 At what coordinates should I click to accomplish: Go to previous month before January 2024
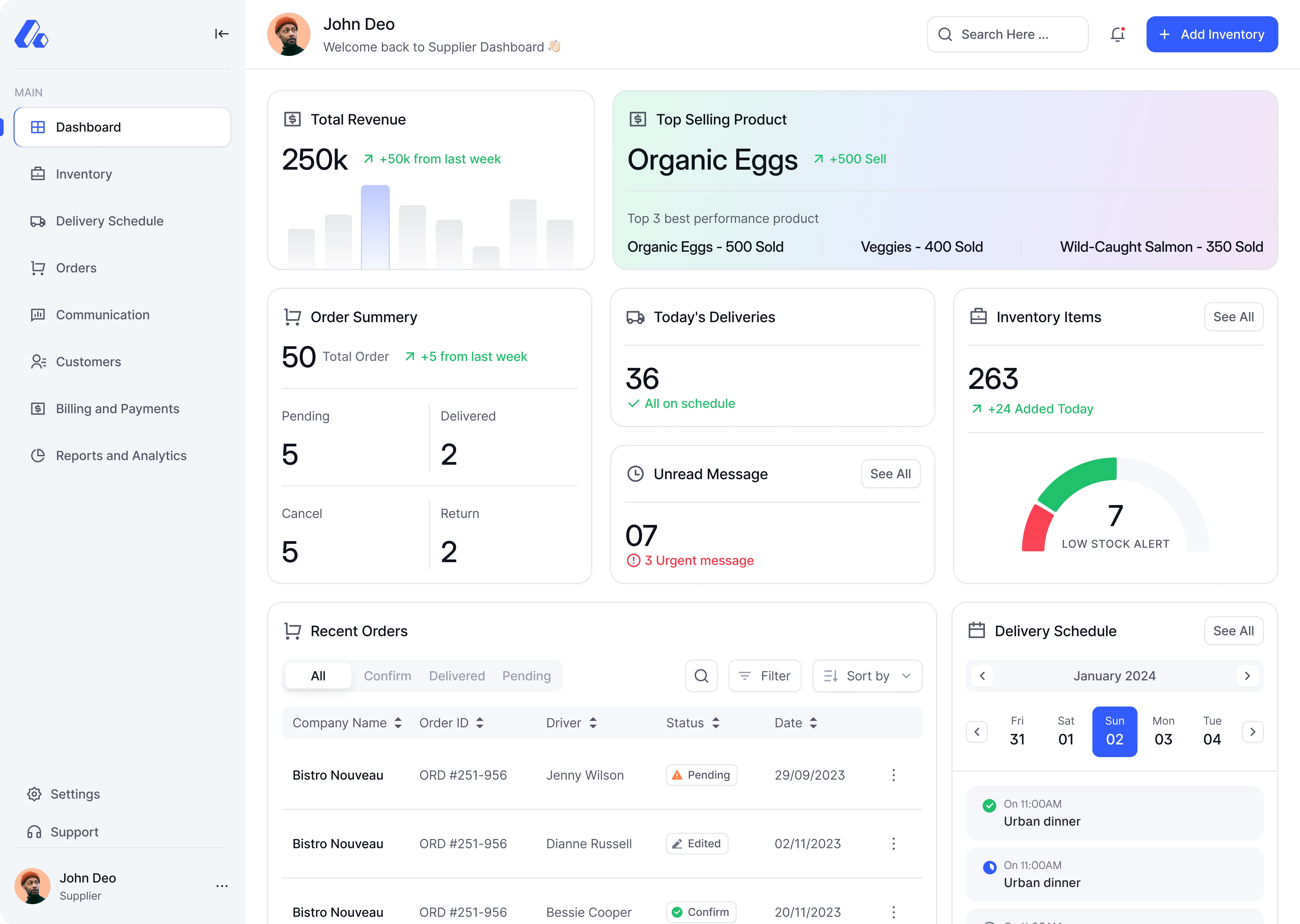(982, 676)
